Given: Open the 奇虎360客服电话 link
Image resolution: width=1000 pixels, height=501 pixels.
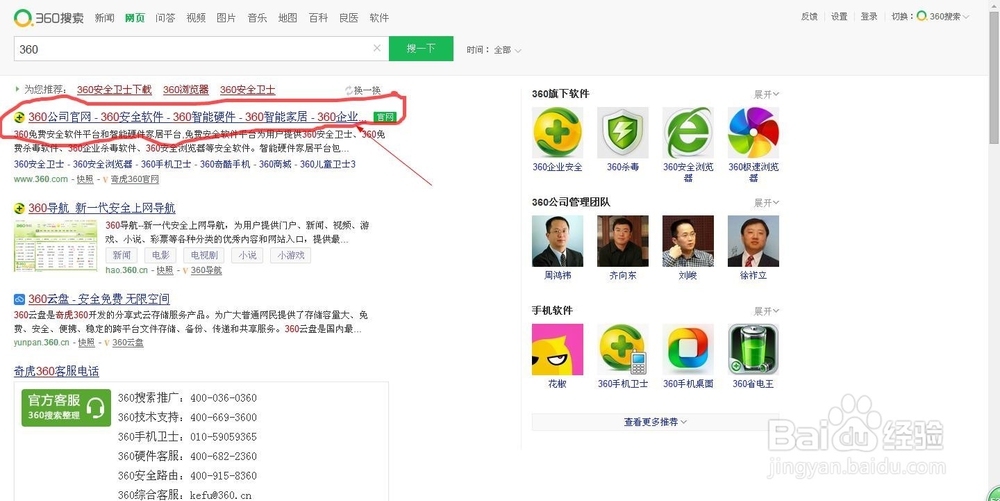Looking at the screenshot, I should coord(57,372).
